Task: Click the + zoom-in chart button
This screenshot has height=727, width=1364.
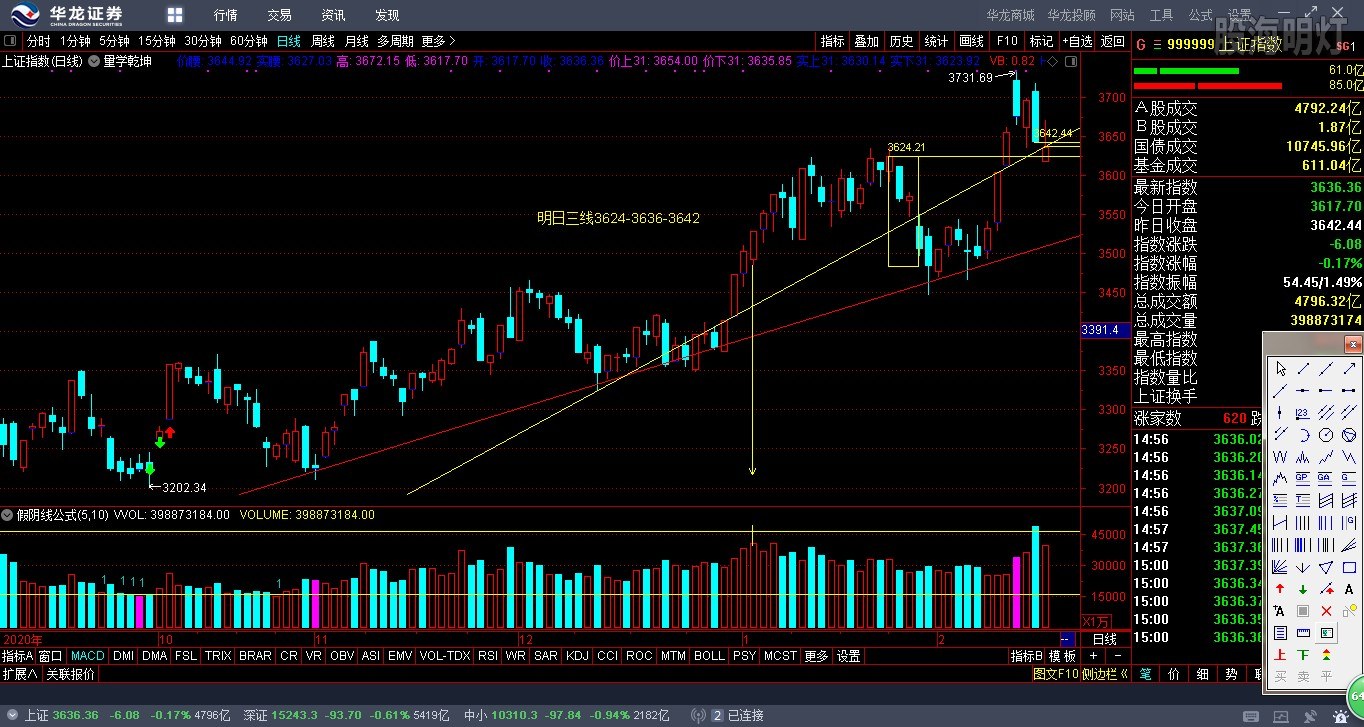Action: click(1093, 656)
